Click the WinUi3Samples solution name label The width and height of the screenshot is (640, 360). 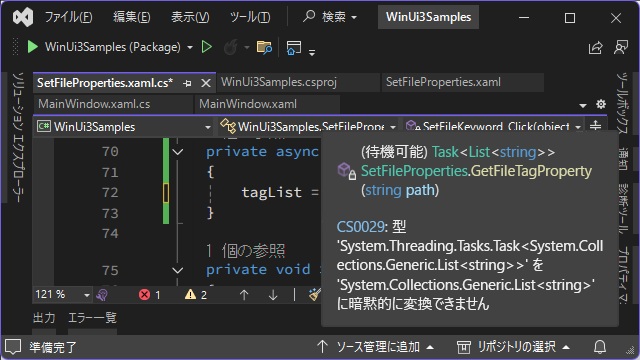tap(428, 17)
